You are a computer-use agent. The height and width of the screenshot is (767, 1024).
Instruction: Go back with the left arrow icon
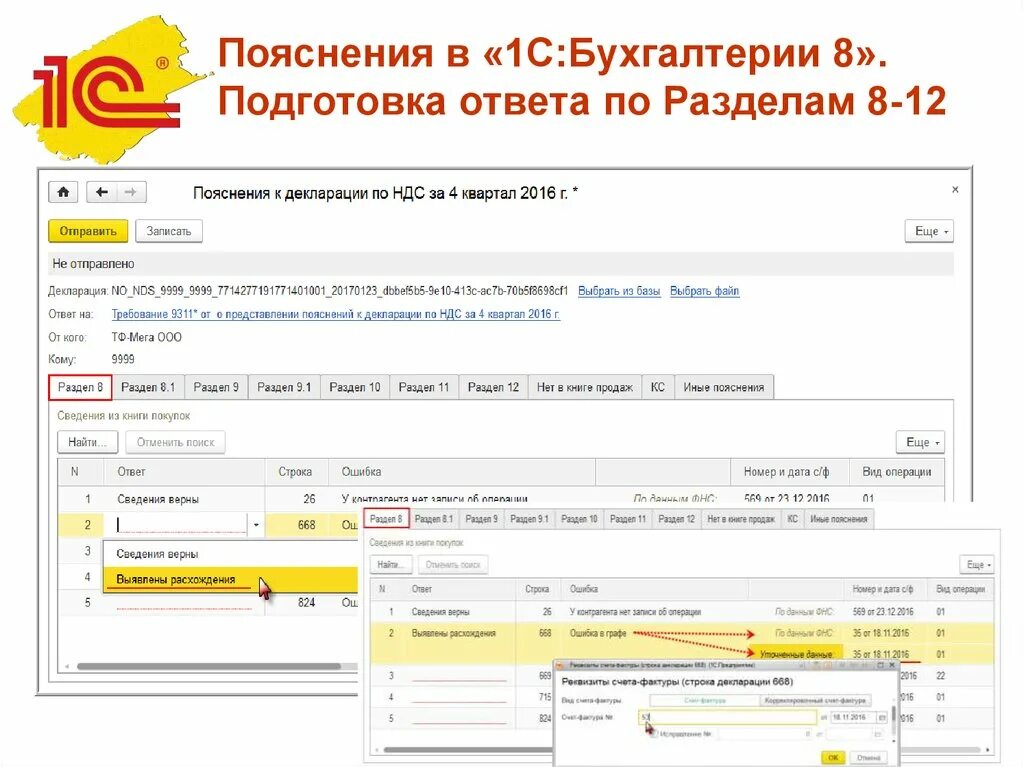[x=101, y=192]
